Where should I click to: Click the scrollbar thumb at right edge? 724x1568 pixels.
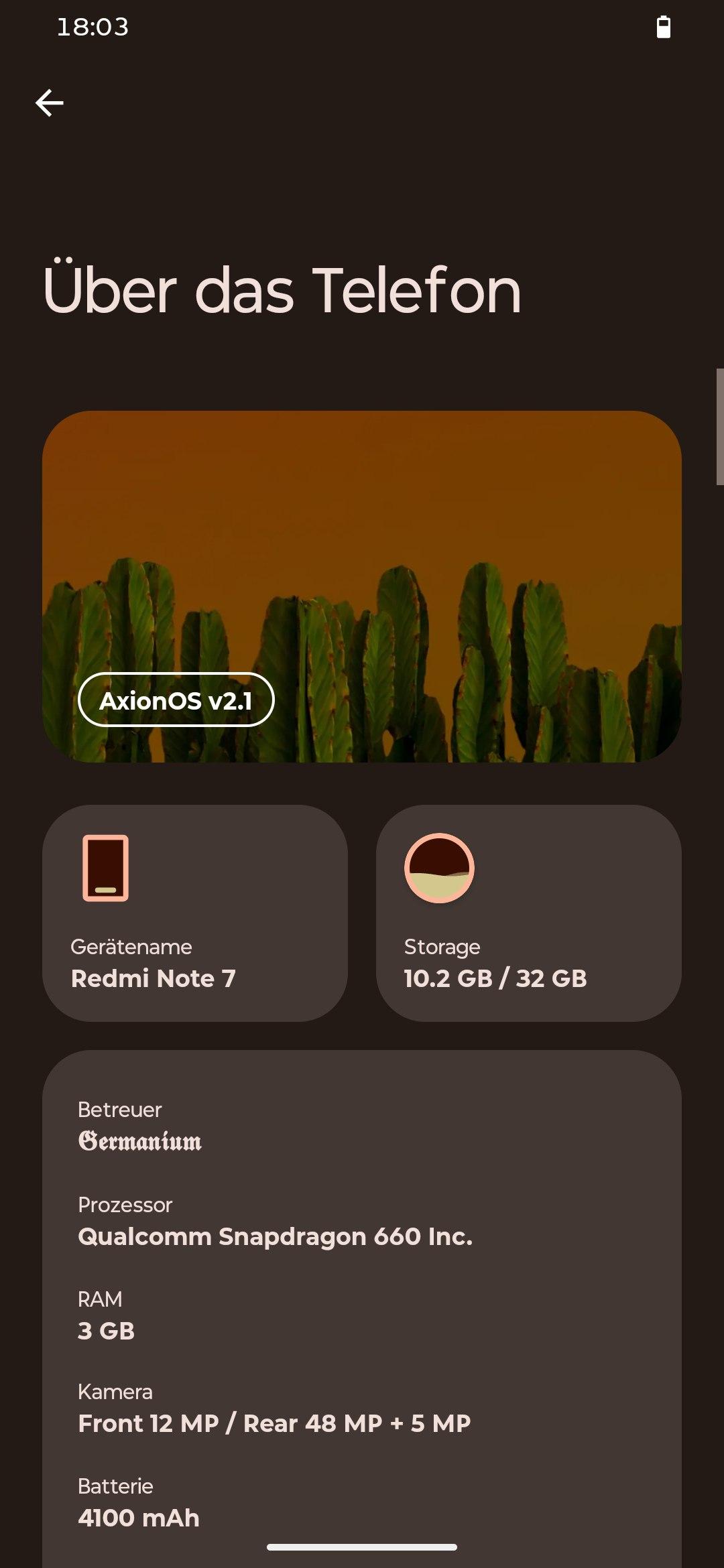pos(720,426)
